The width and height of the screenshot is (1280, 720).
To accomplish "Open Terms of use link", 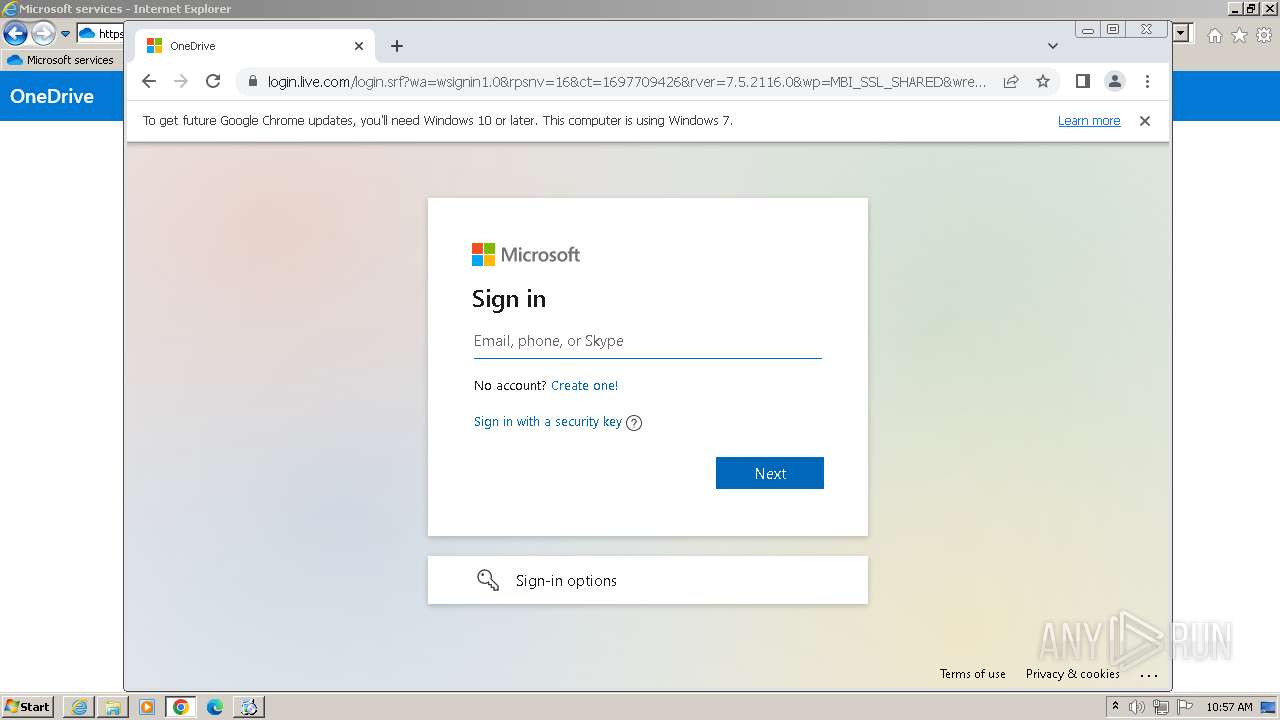I will pos(973,674).
